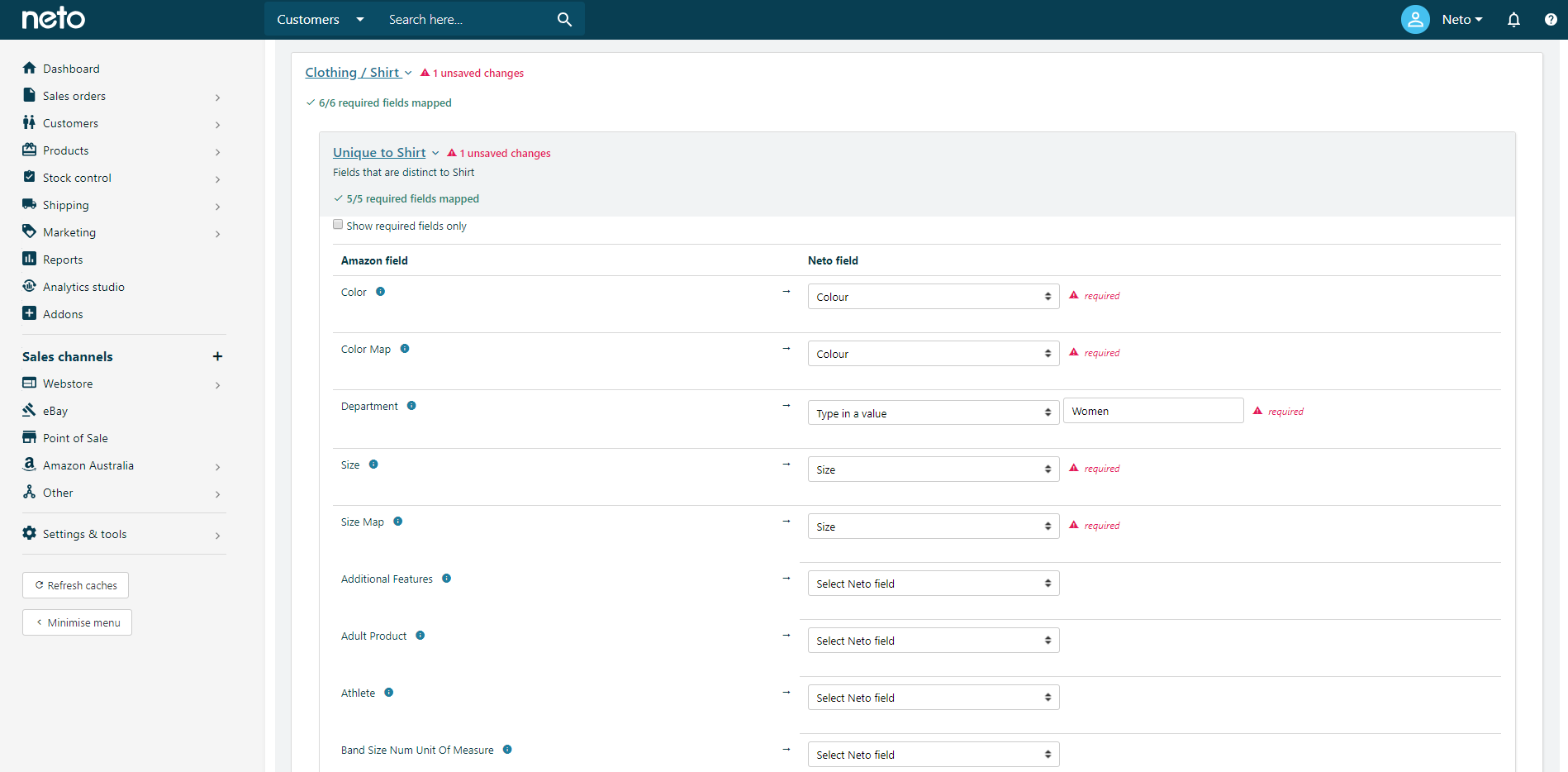Open the Reports menu item
The height and width of the screenshot is (772, 1568).
pos(63,260)
